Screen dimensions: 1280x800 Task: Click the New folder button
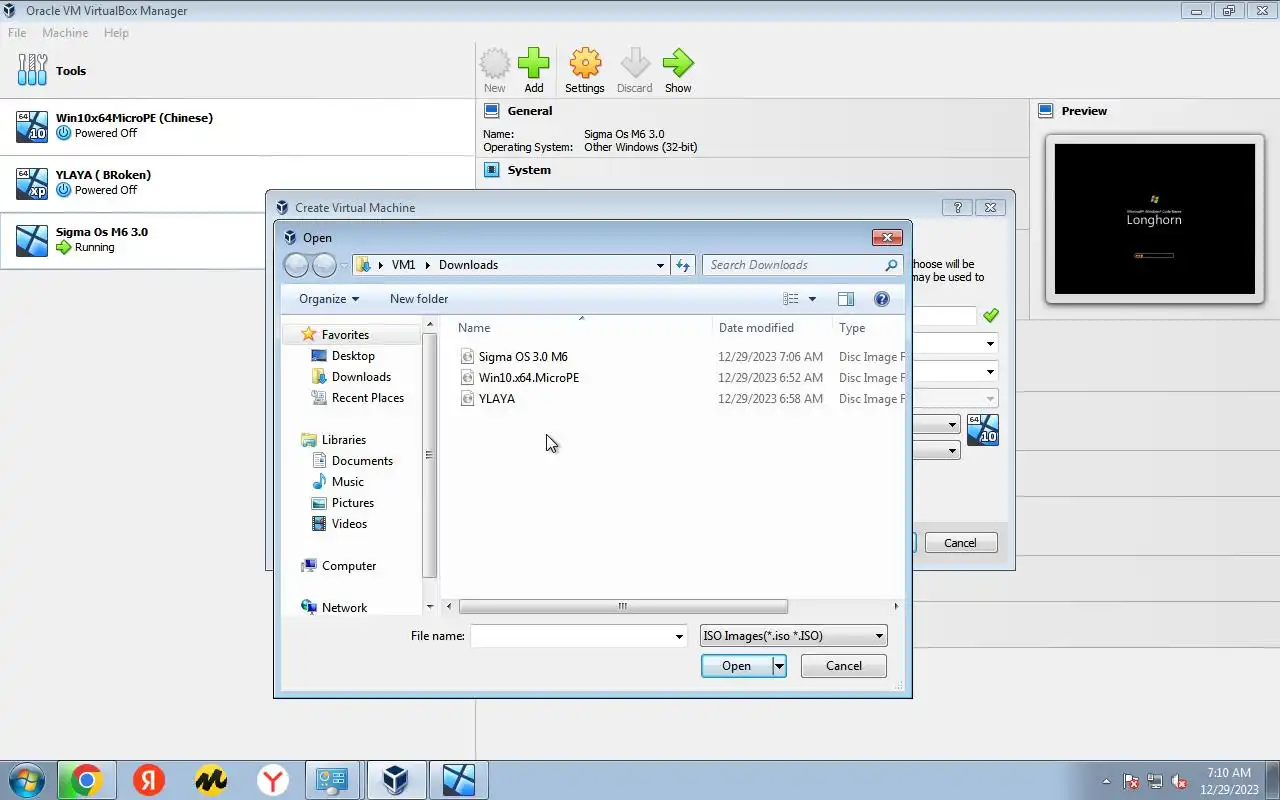pyautogui.click(x=419, y=299)
